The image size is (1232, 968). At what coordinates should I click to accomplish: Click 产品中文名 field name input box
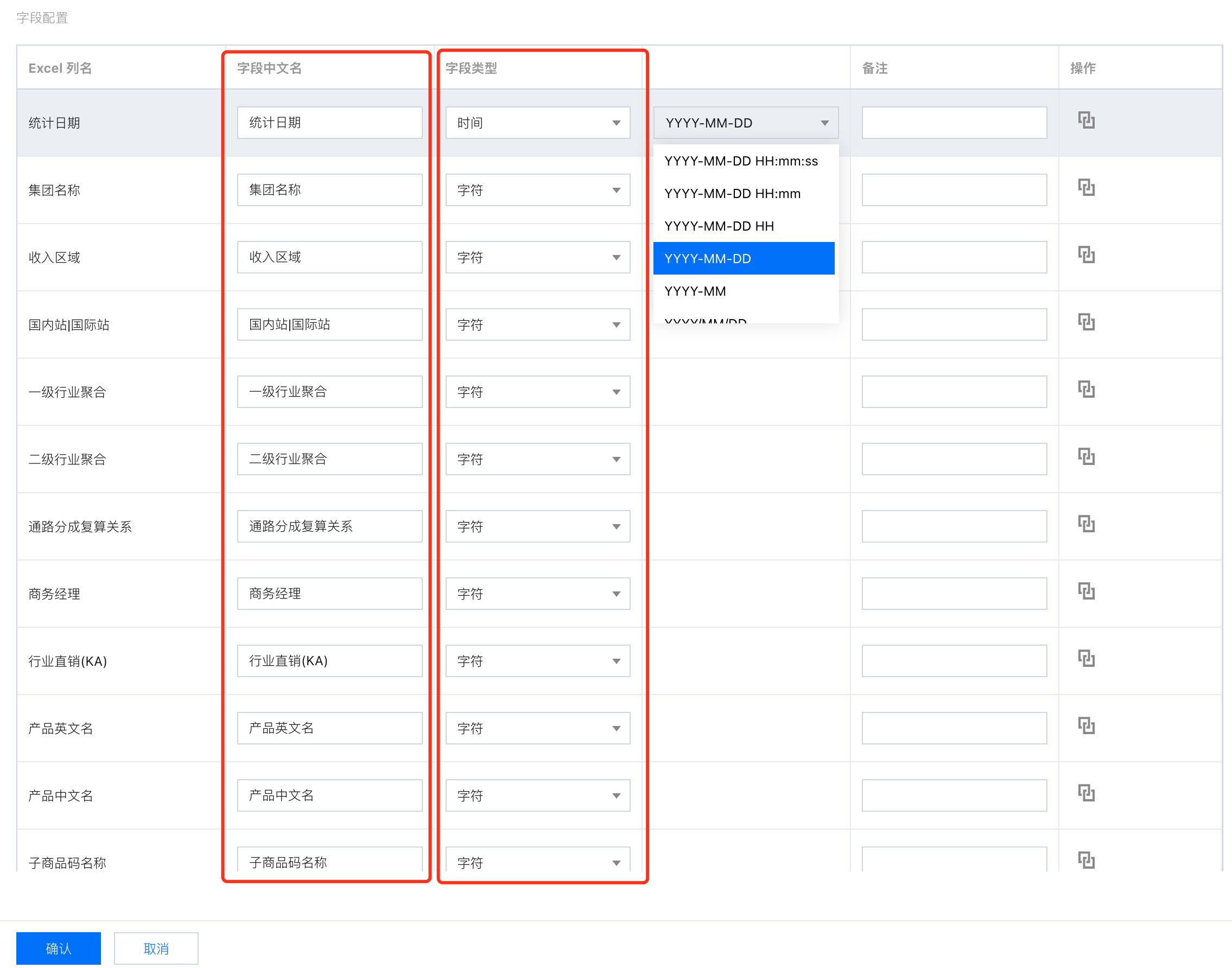click(x=329, y=795)
